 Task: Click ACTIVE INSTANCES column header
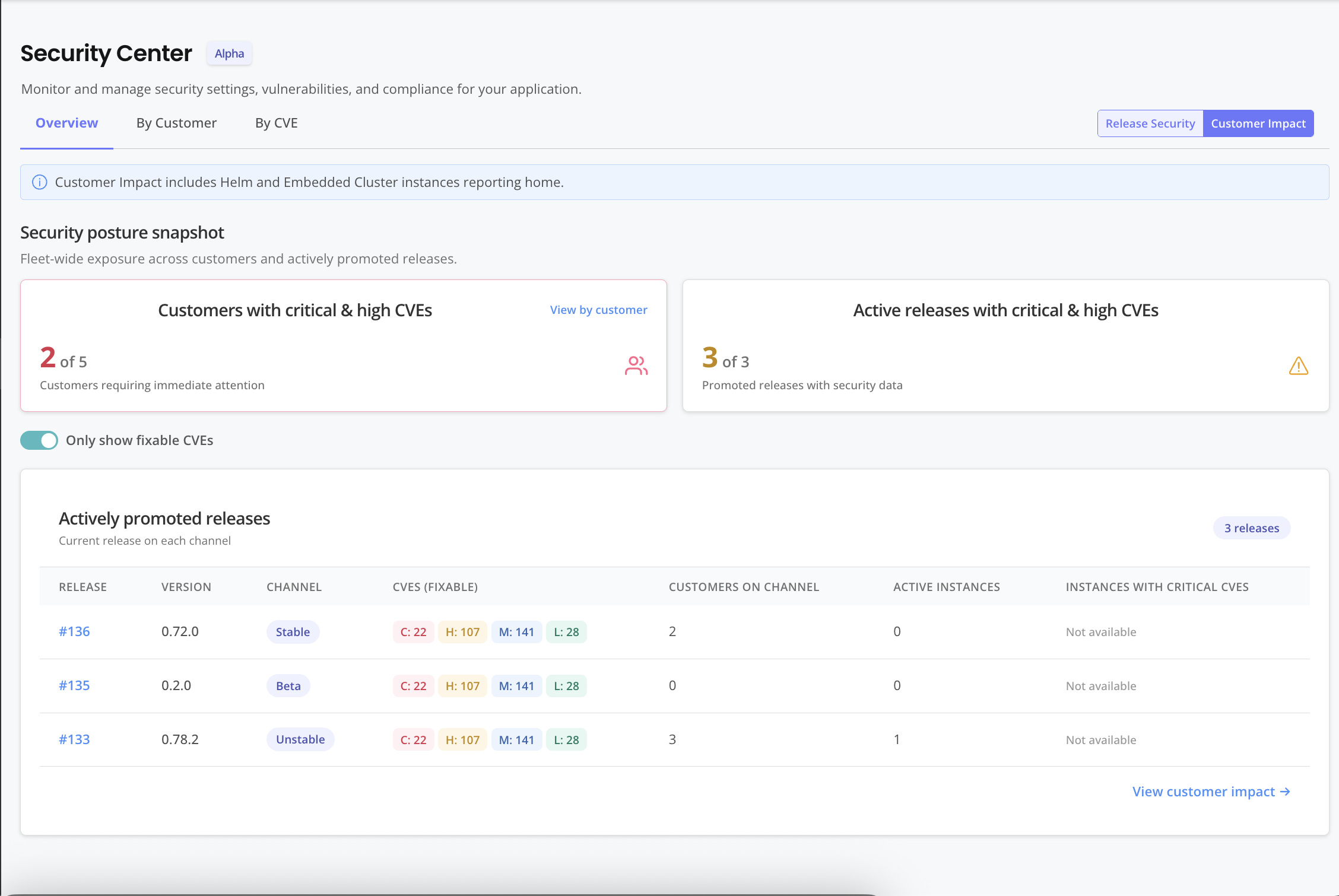pos(947,587)
